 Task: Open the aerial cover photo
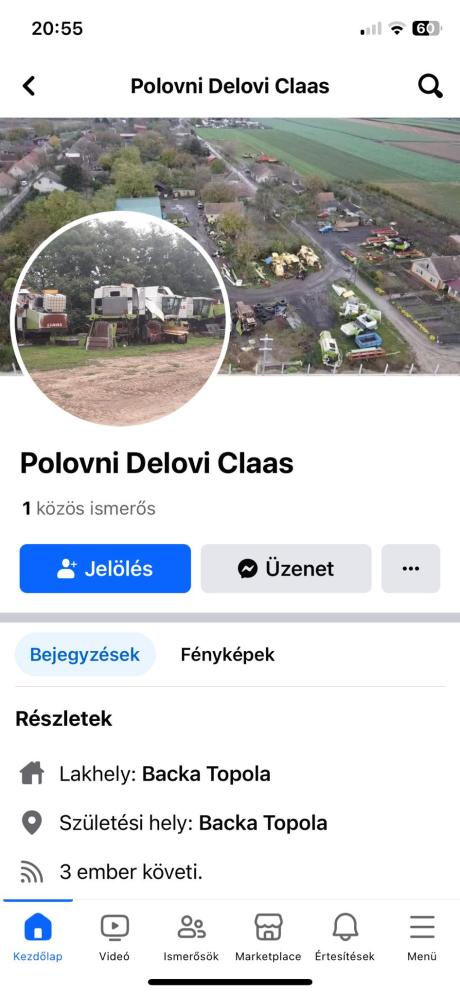point(343,245)
